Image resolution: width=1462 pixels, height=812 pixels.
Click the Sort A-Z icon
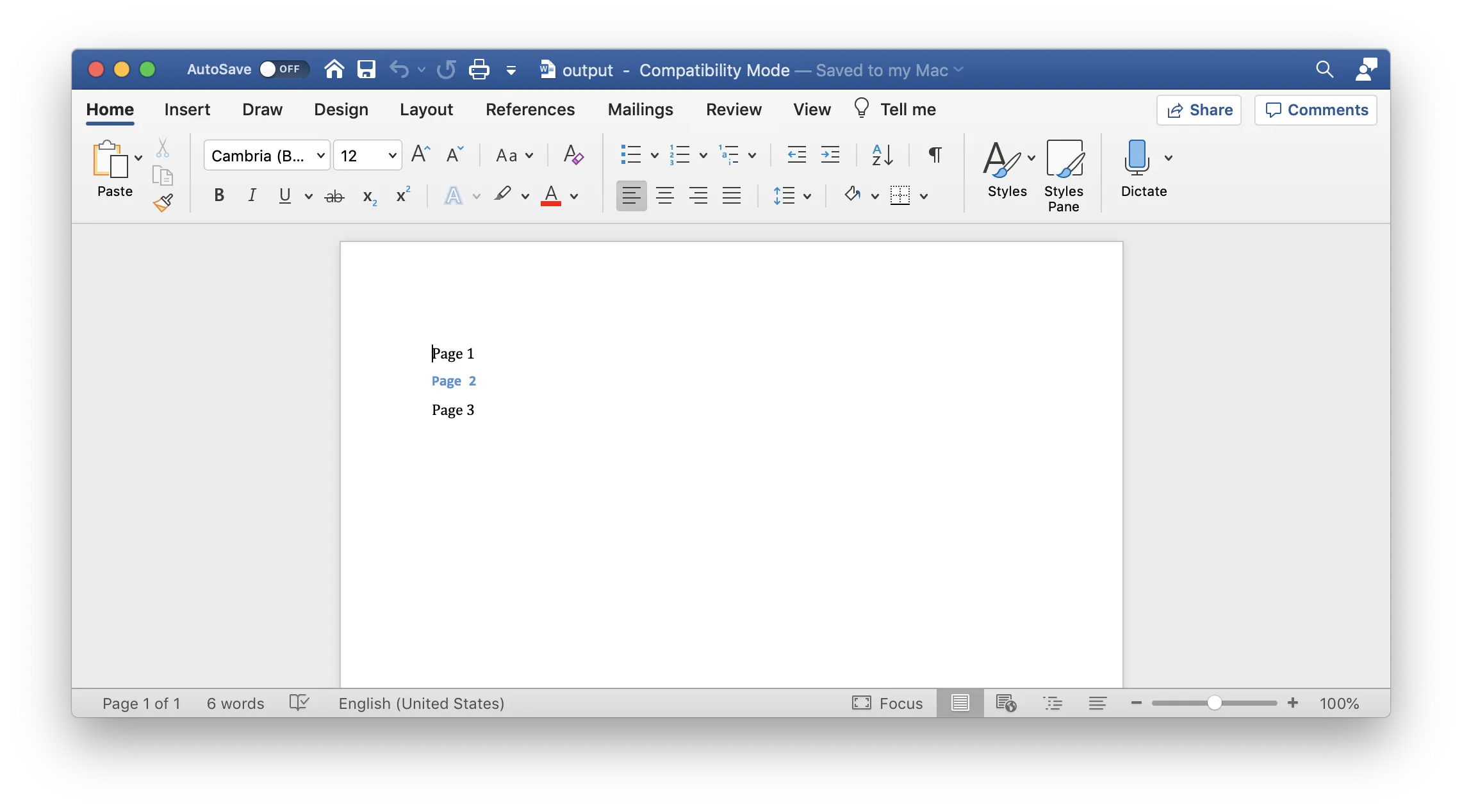pyautogui.click(x=882, y=155)
